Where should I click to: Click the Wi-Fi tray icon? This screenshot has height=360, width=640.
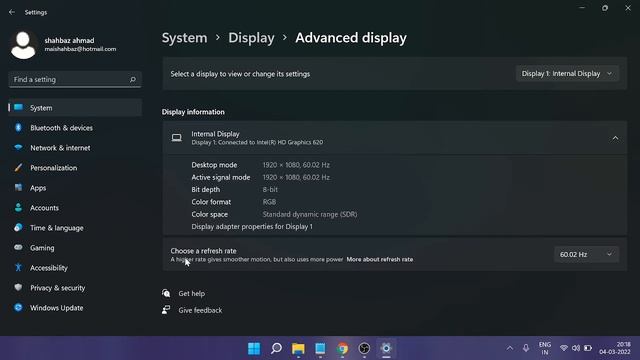tap(564, 348)
